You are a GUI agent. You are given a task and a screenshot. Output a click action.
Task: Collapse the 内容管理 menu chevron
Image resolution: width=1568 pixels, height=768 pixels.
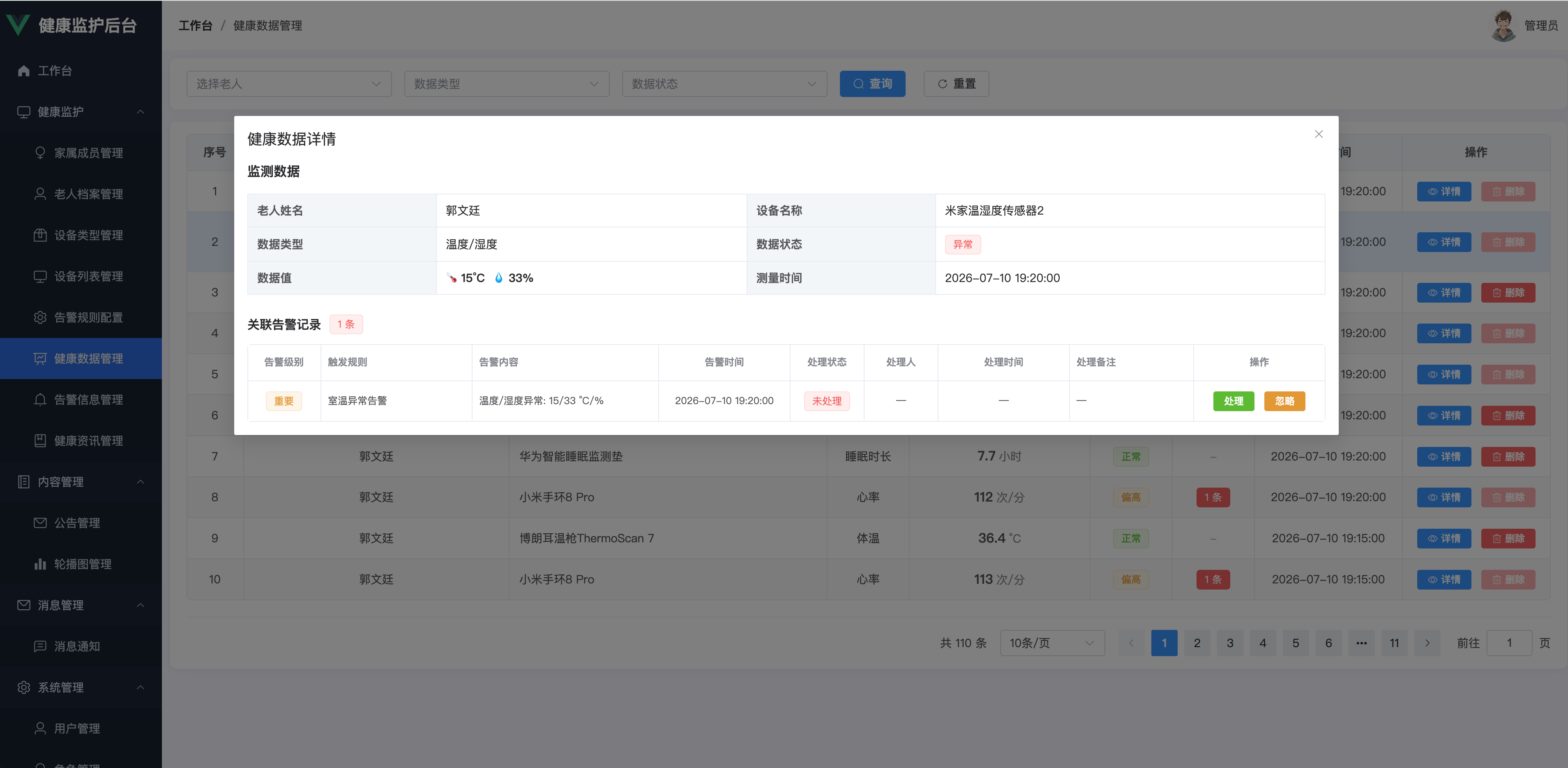click(141, 482)
